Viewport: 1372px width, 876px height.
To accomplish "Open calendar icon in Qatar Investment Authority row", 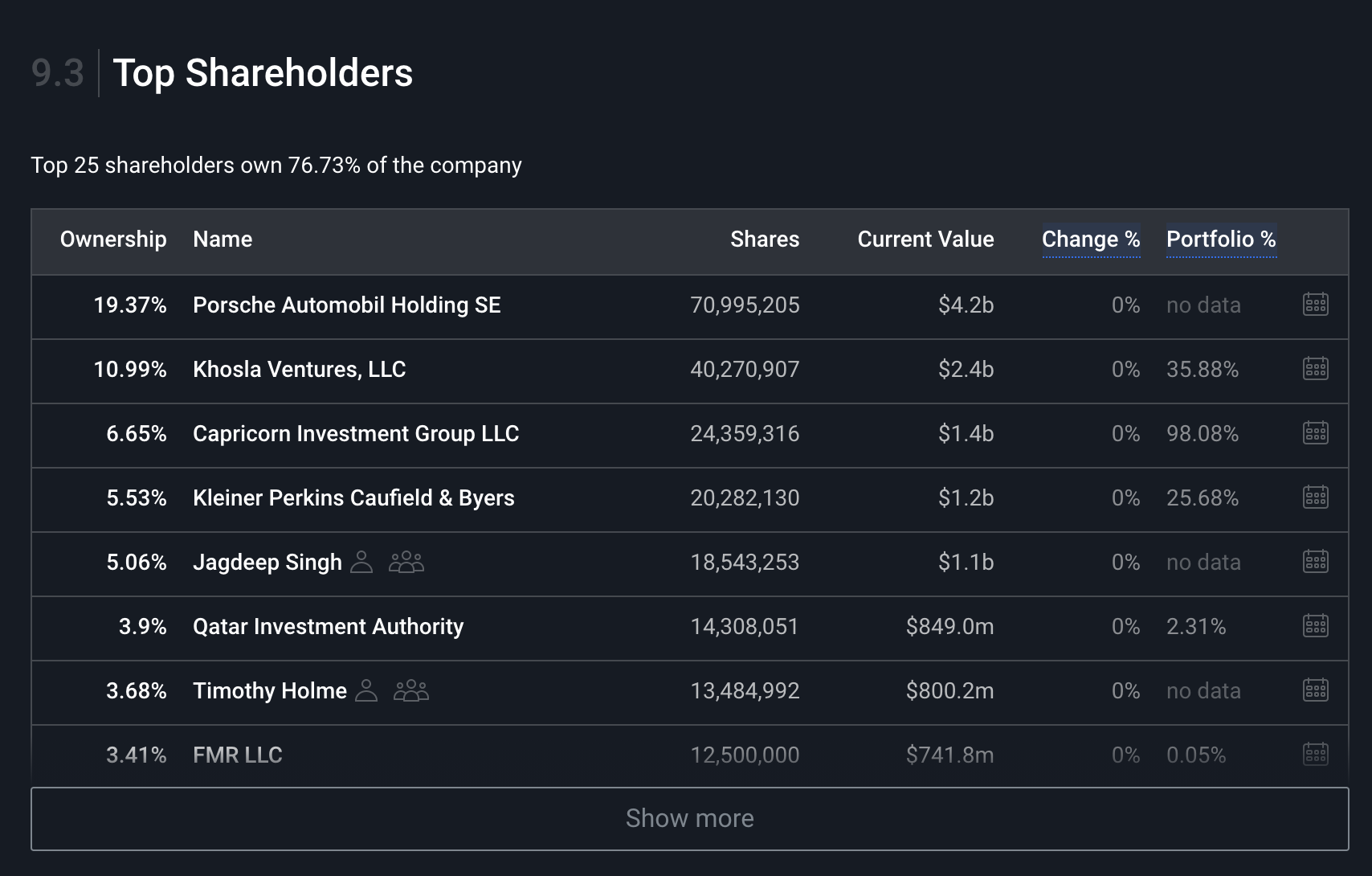I will point(1315,626).
